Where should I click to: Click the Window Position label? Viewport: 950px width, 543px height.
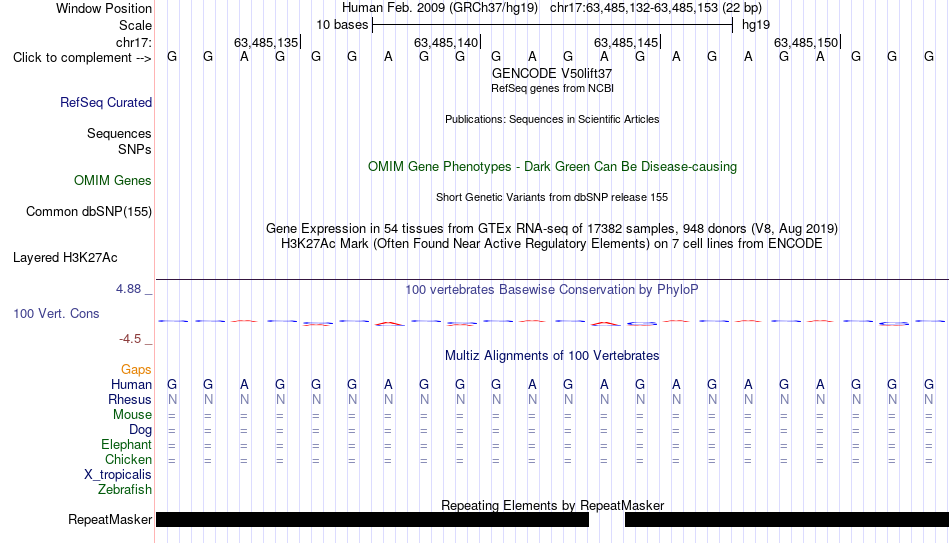(104, 8)
